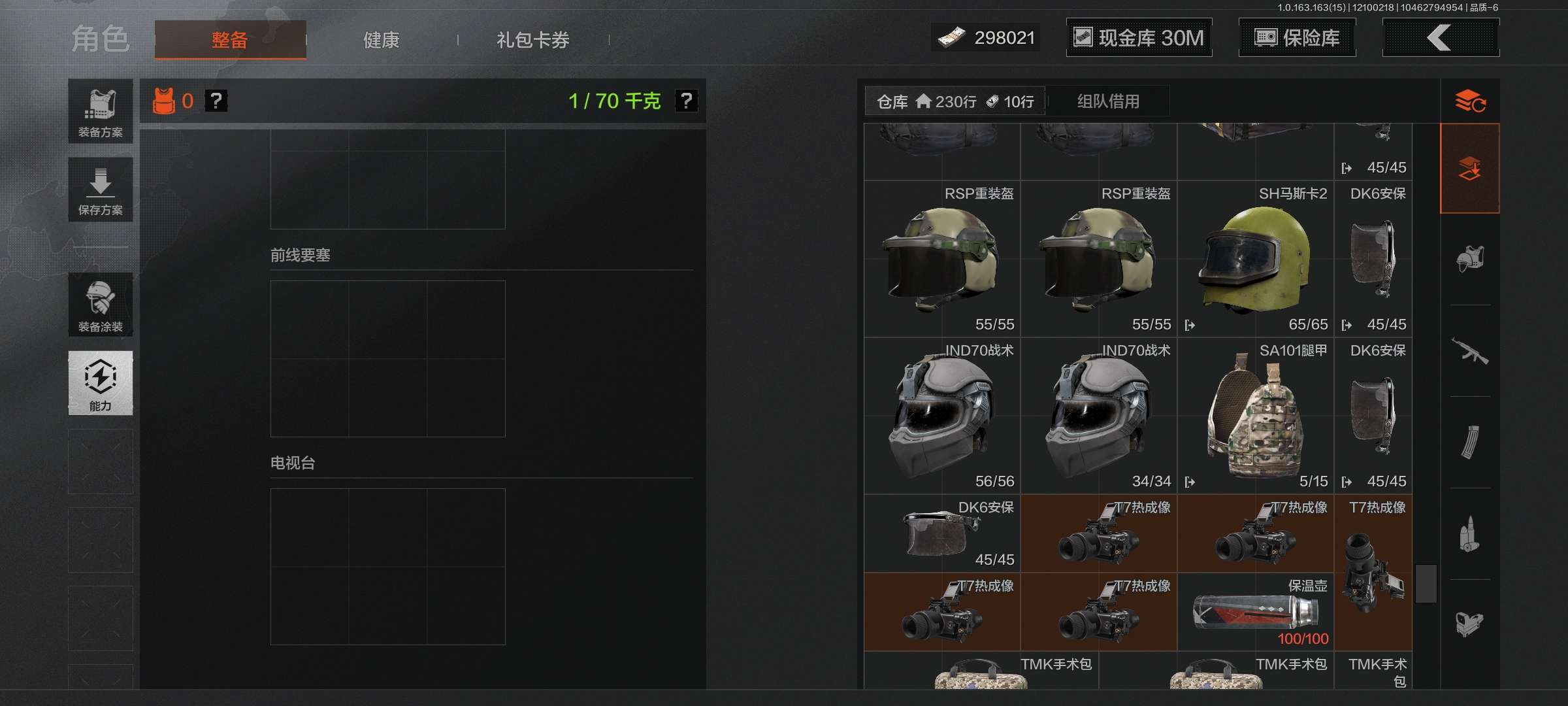The width and height of the screenshot is (1568, 706).
Task: Open the 保险库 safe vault button
Action: coord(1298,38)
